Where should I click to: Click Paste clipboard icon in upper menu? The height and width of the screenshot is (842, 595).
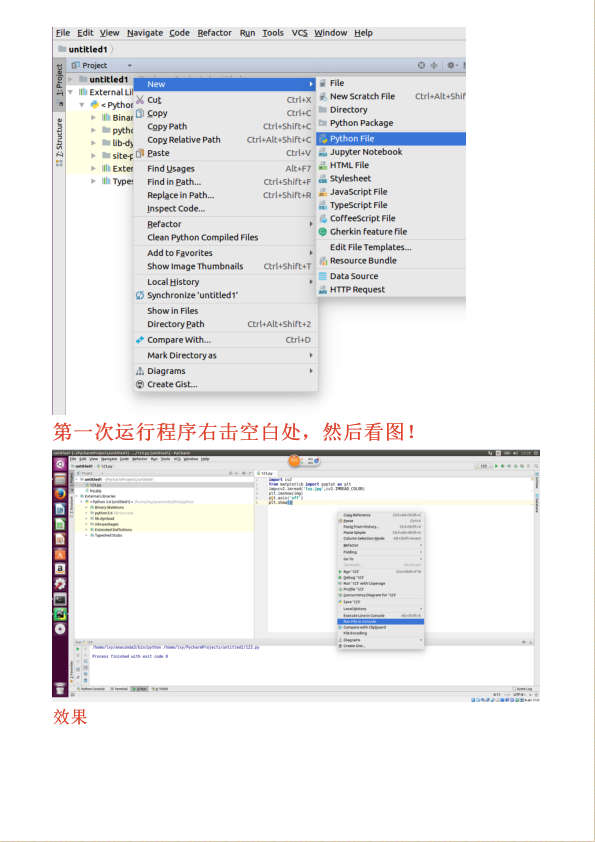tap(140, 153)
